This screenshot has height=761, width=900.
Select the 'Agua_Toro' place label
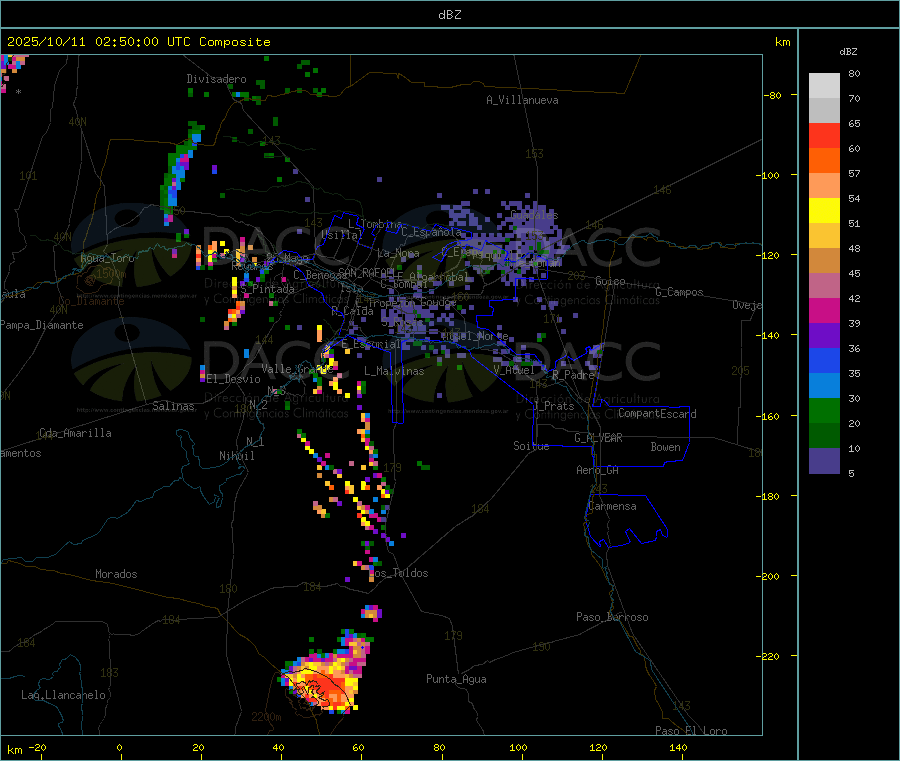click(x=107, y=258)
